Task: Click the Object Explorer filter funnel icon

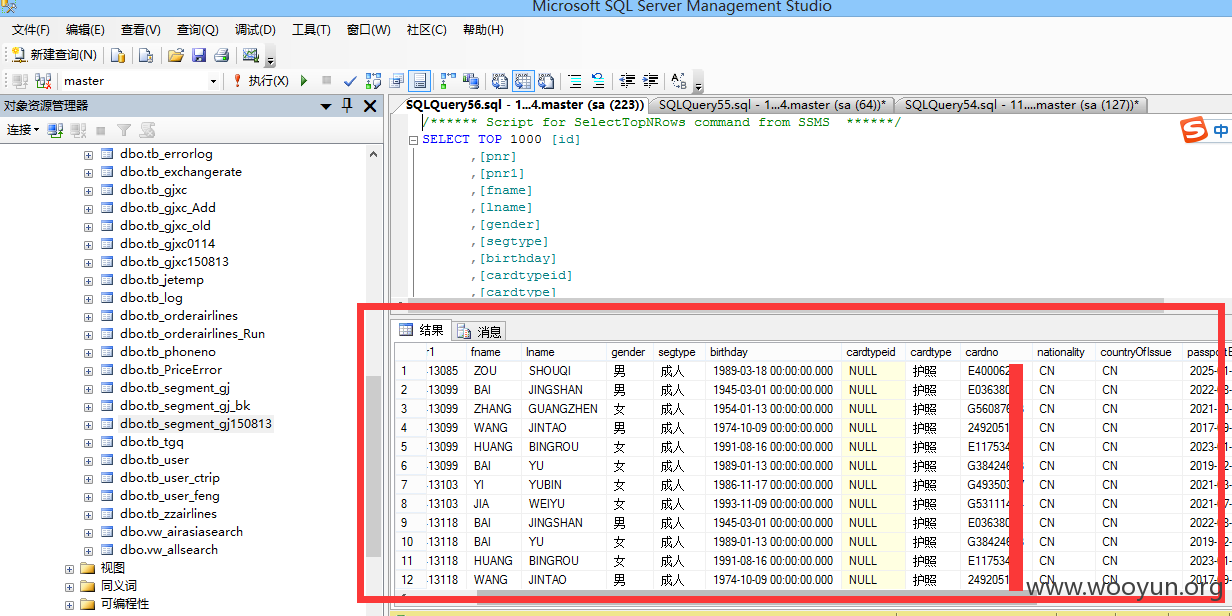Action: point(124,130)
